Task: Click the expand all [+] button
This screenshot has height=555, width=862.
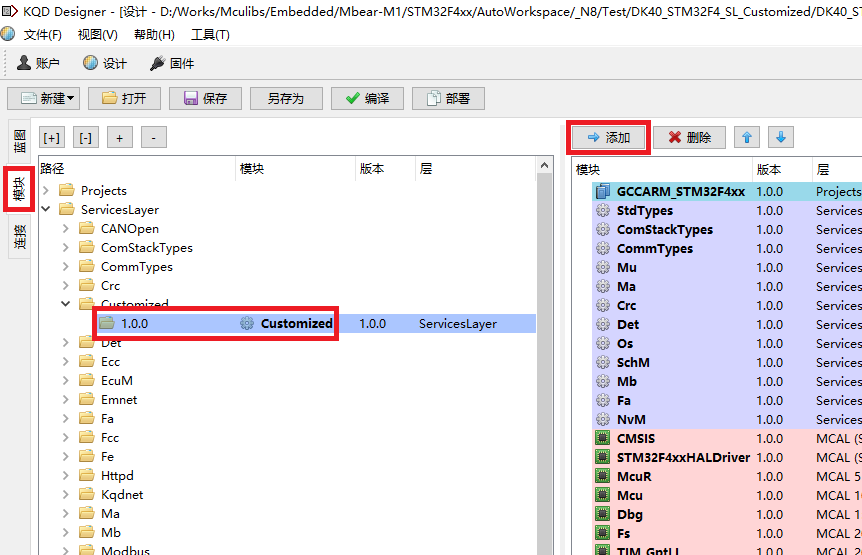Action: [x=51, y=137]
